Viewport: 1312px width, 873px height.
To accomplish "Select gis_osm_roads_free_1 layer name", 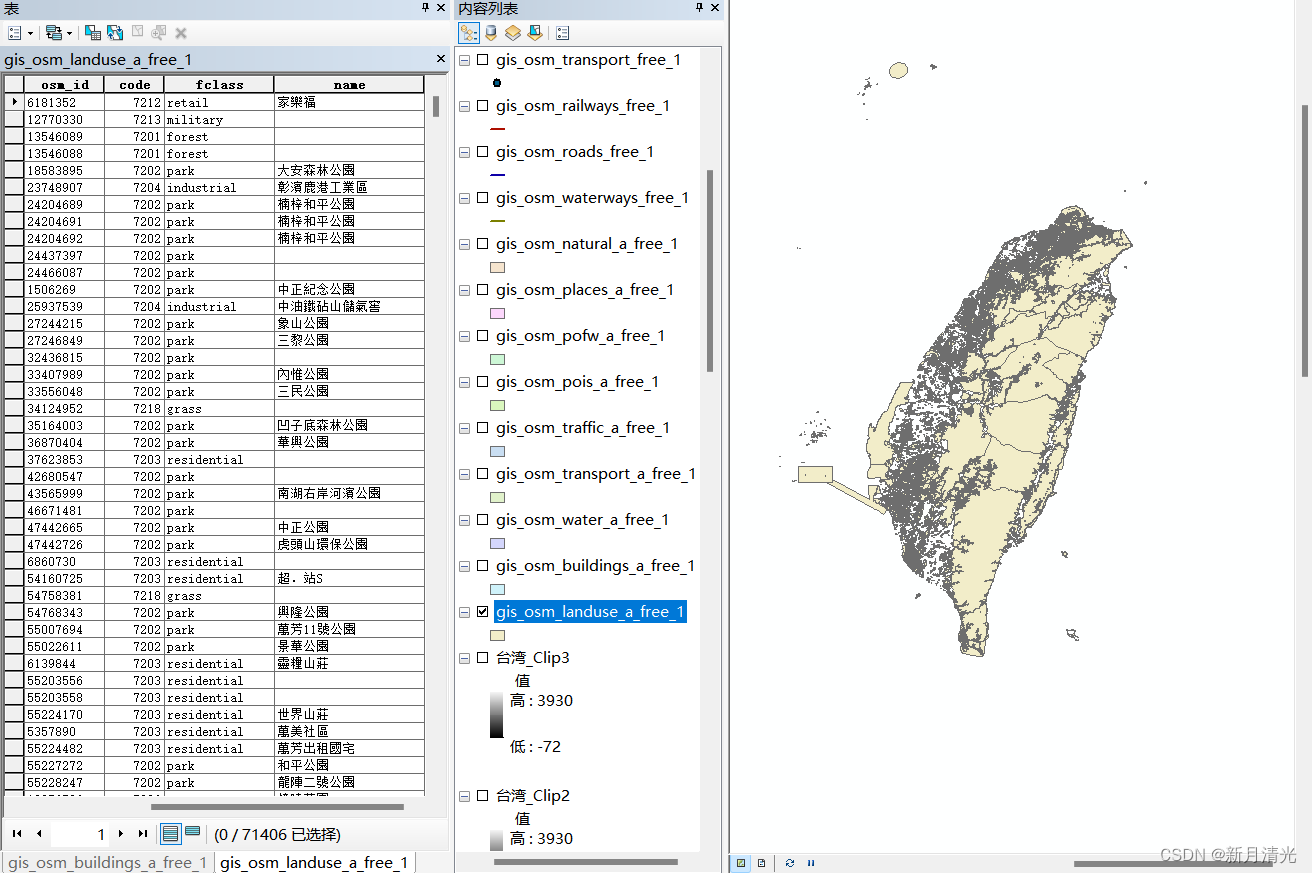I will click(x=574, y=152).
